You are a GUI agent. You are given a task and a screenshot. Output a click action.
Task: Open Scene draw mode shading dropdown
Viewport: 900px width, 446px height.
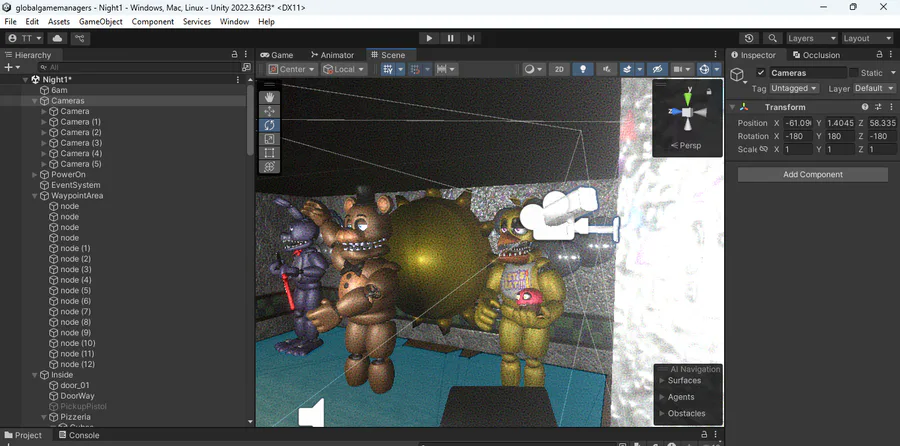click(534, 69)
